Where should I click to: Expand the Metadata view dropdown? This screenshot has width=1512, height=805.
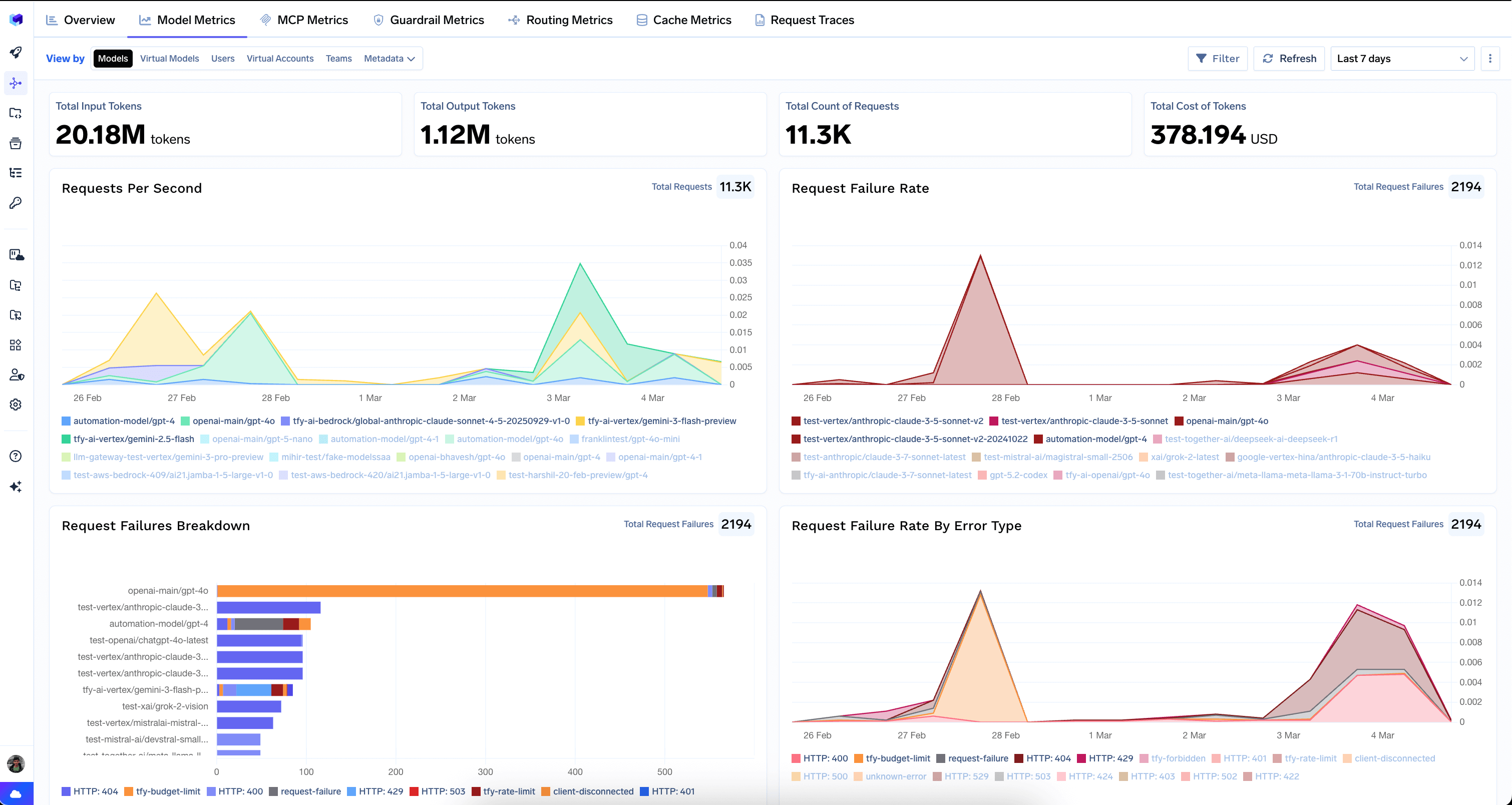389,58
